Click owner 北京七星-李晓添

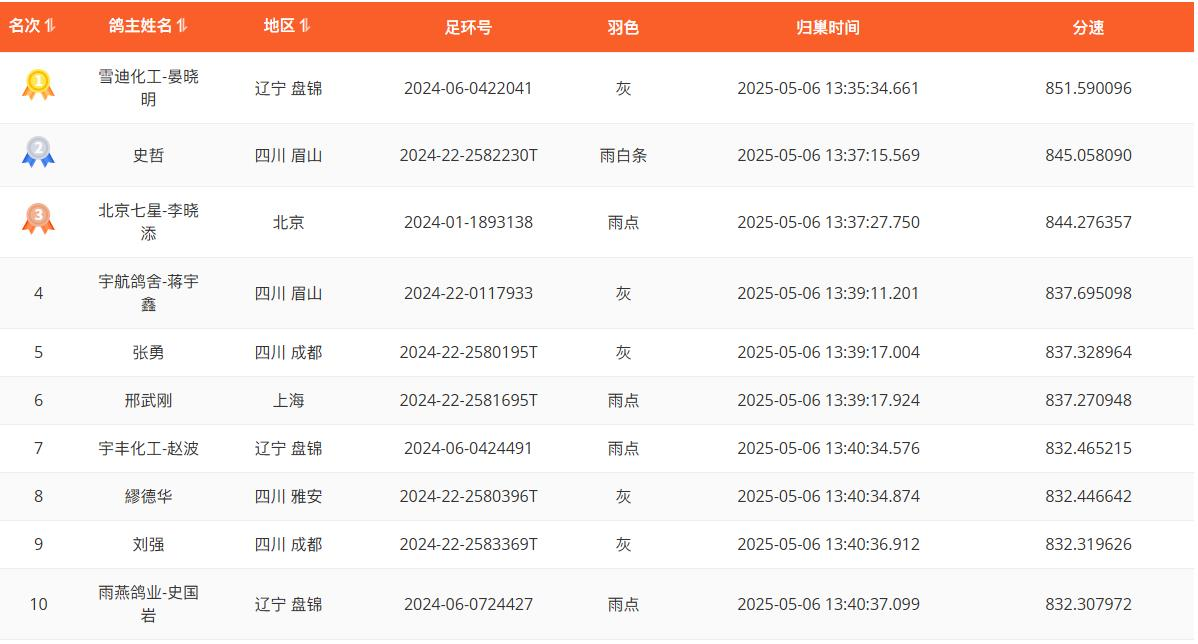148,222
